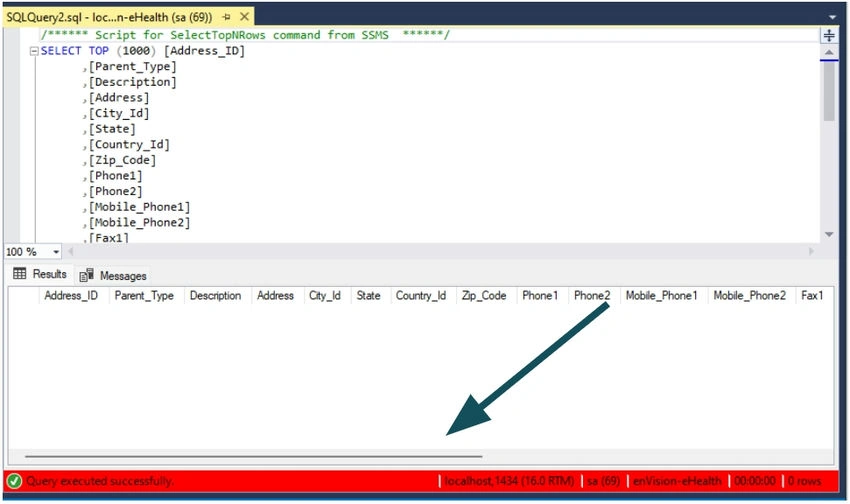Click the editor vertical scrollbar up arrow
The width and height of the screenshot is (850, 504).
pos(829,53)
